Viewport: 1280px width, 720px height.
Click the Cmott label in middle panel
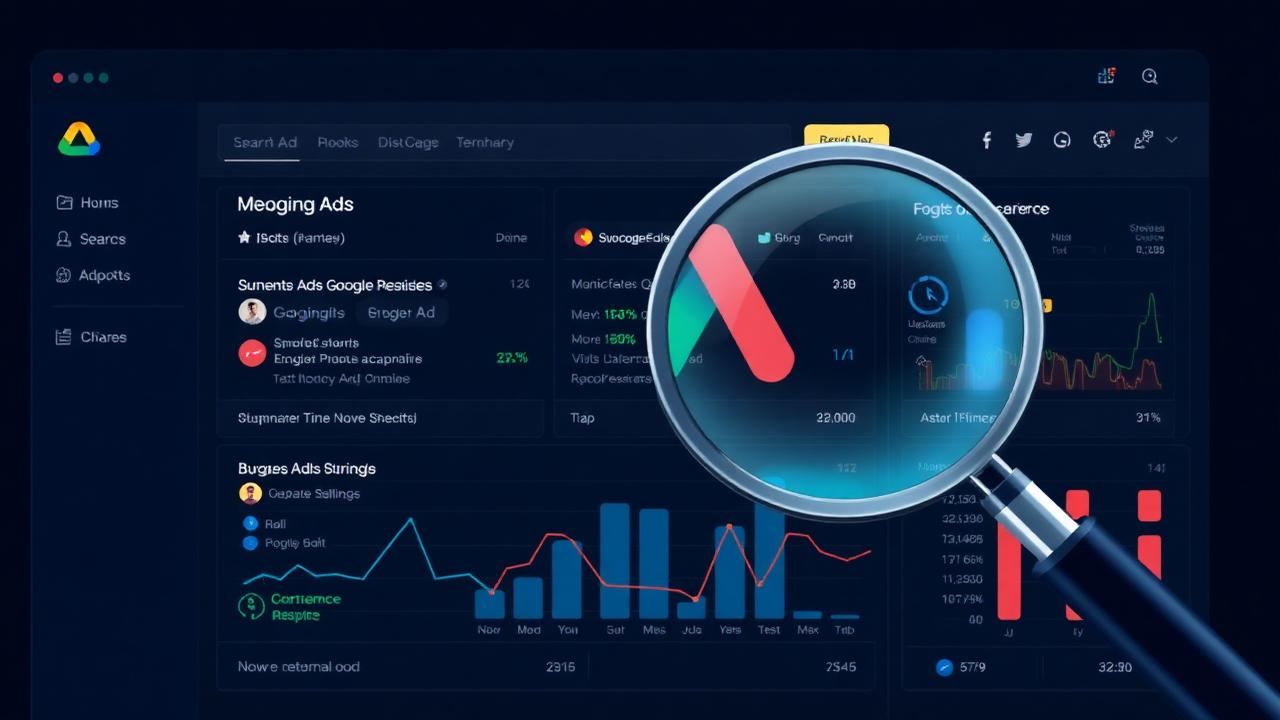click(835, 238)
